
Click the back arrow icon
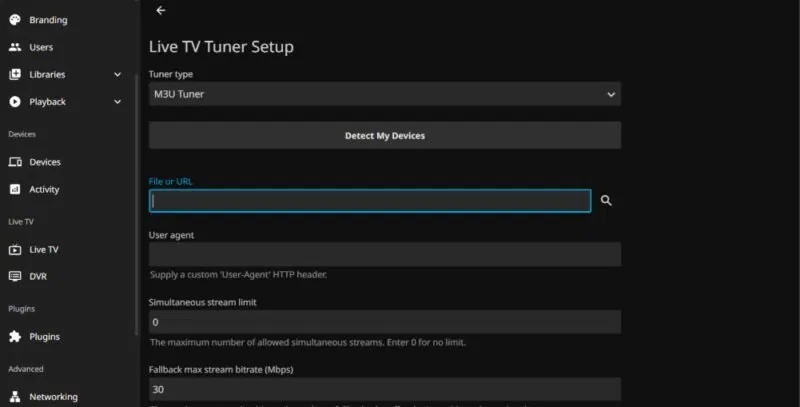(161, 11)
